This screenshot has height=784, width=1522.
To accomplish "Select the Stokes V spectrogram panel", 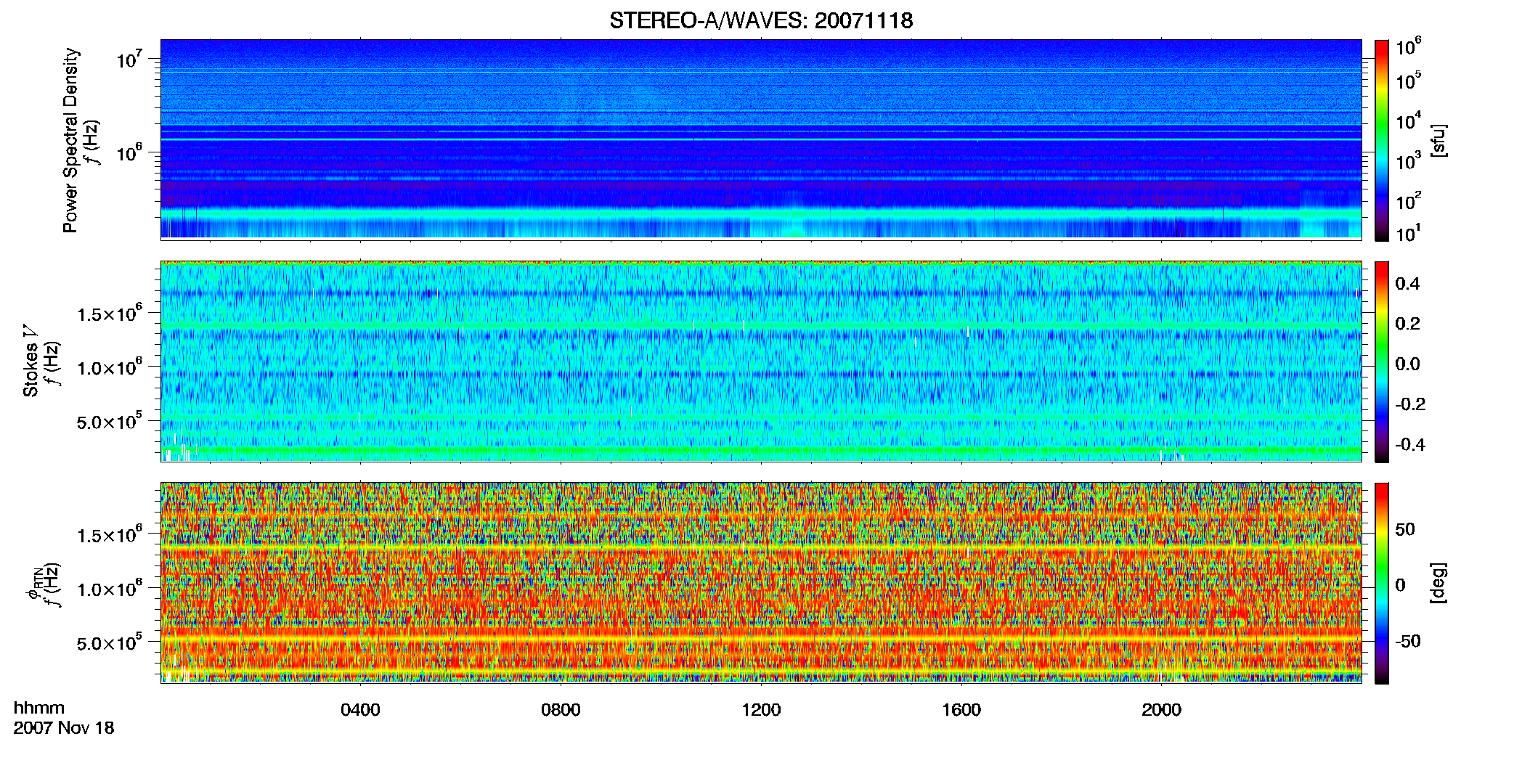I will coord(761,362).
